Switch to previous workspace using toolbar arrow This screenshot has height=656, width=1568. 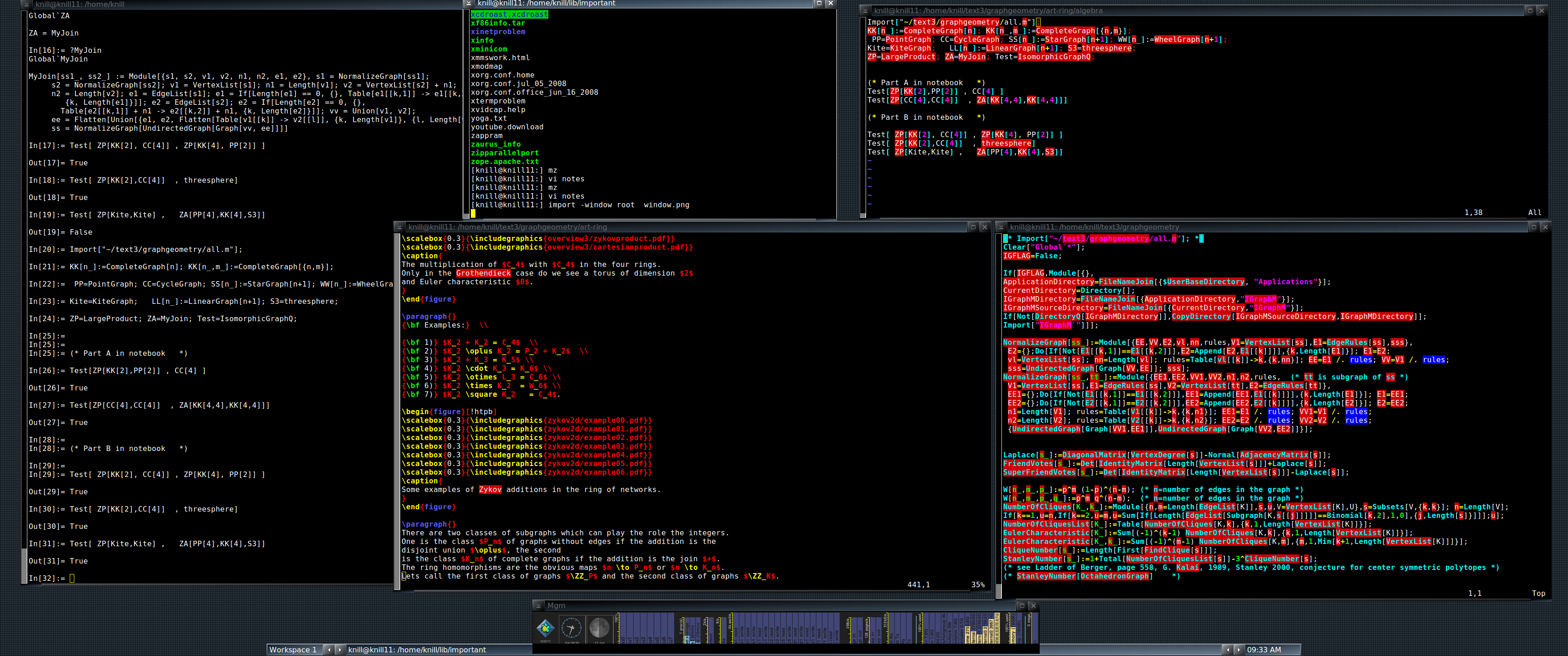[329, 649]
